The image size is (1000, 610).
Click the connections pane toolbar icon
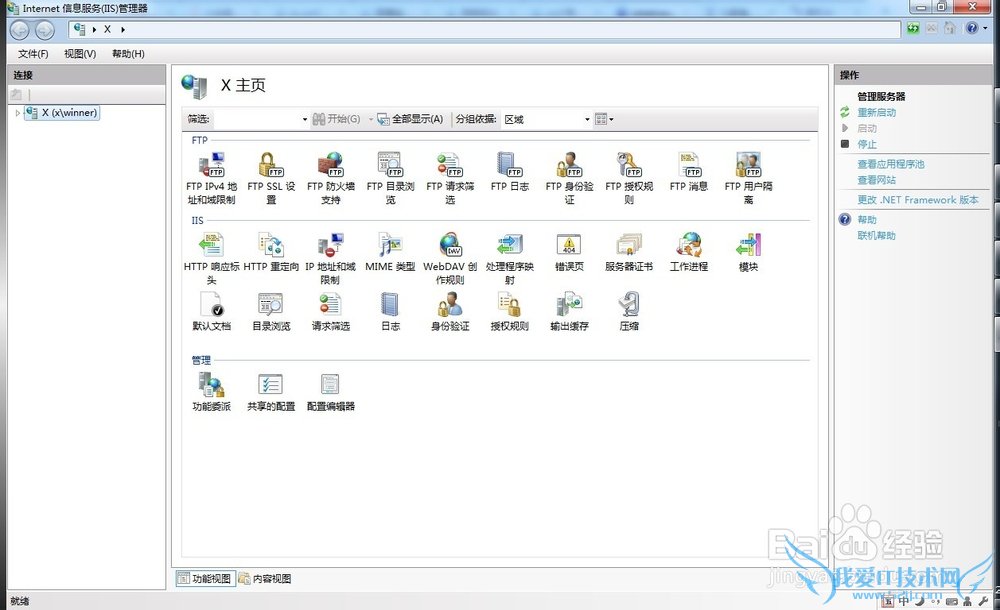17,94
